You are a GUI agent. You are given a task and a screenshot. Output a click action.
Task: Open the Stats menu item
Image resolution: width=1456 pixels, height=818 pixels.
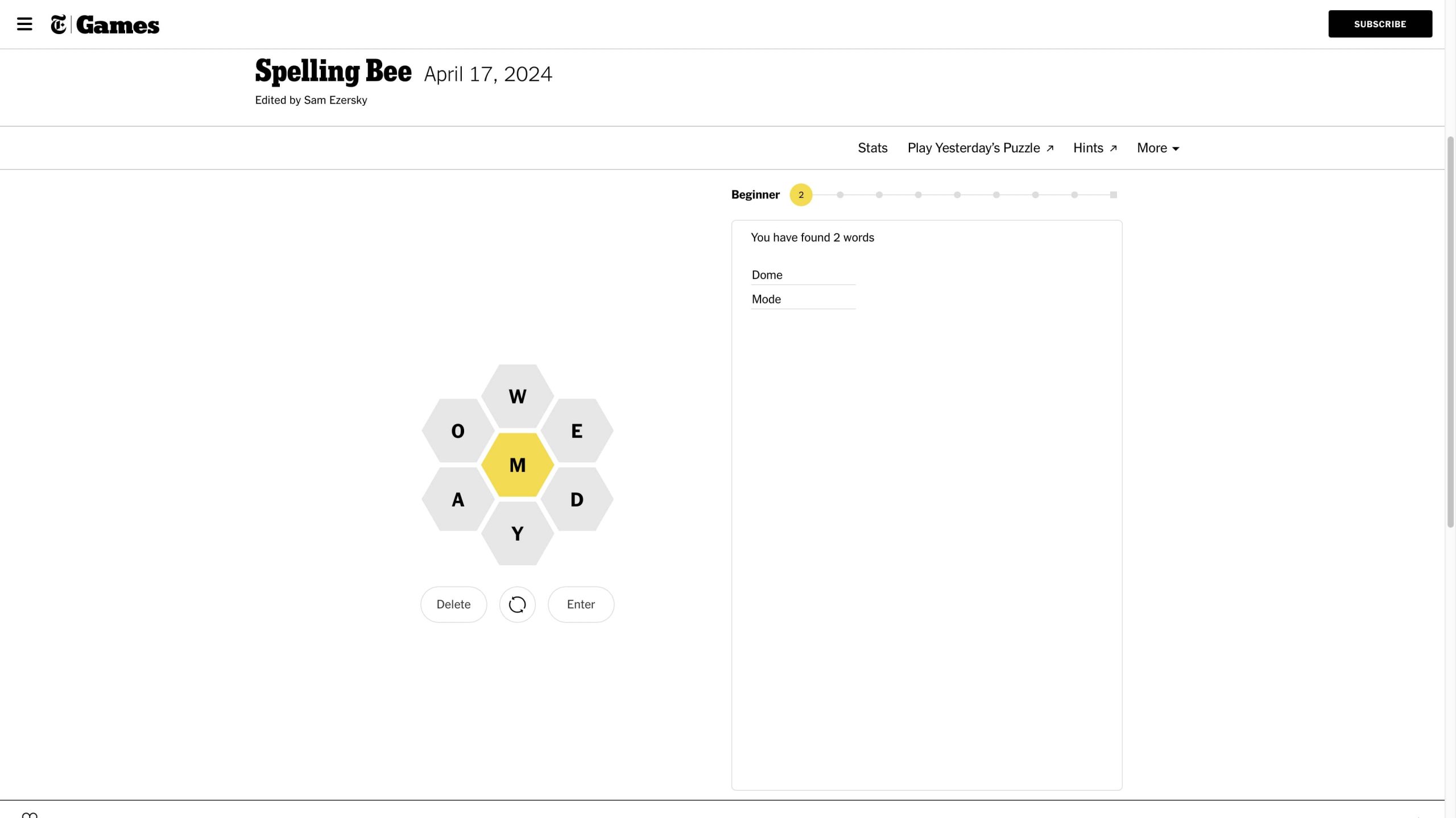tap(872, 148)
